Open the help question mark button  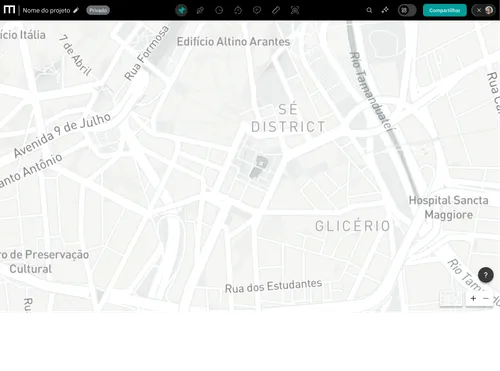[x=486, y=275]
